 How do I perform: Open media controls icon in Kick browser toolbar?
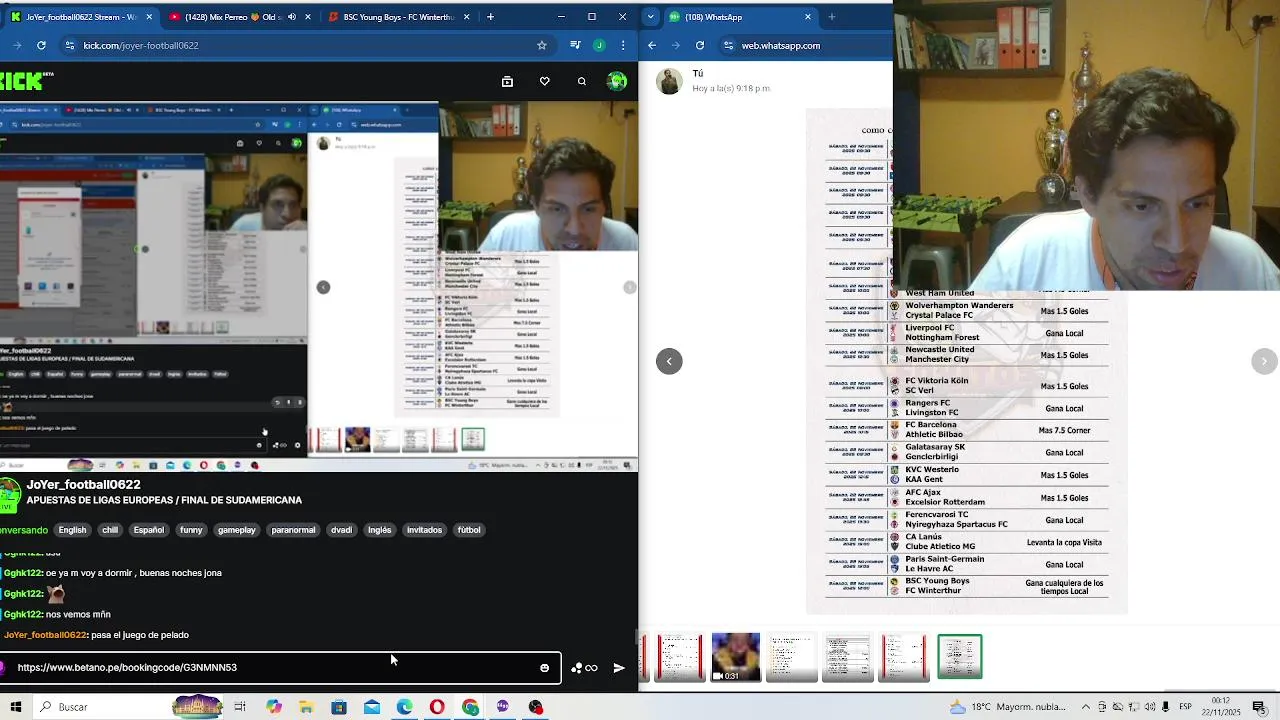(x=575, y=45)
